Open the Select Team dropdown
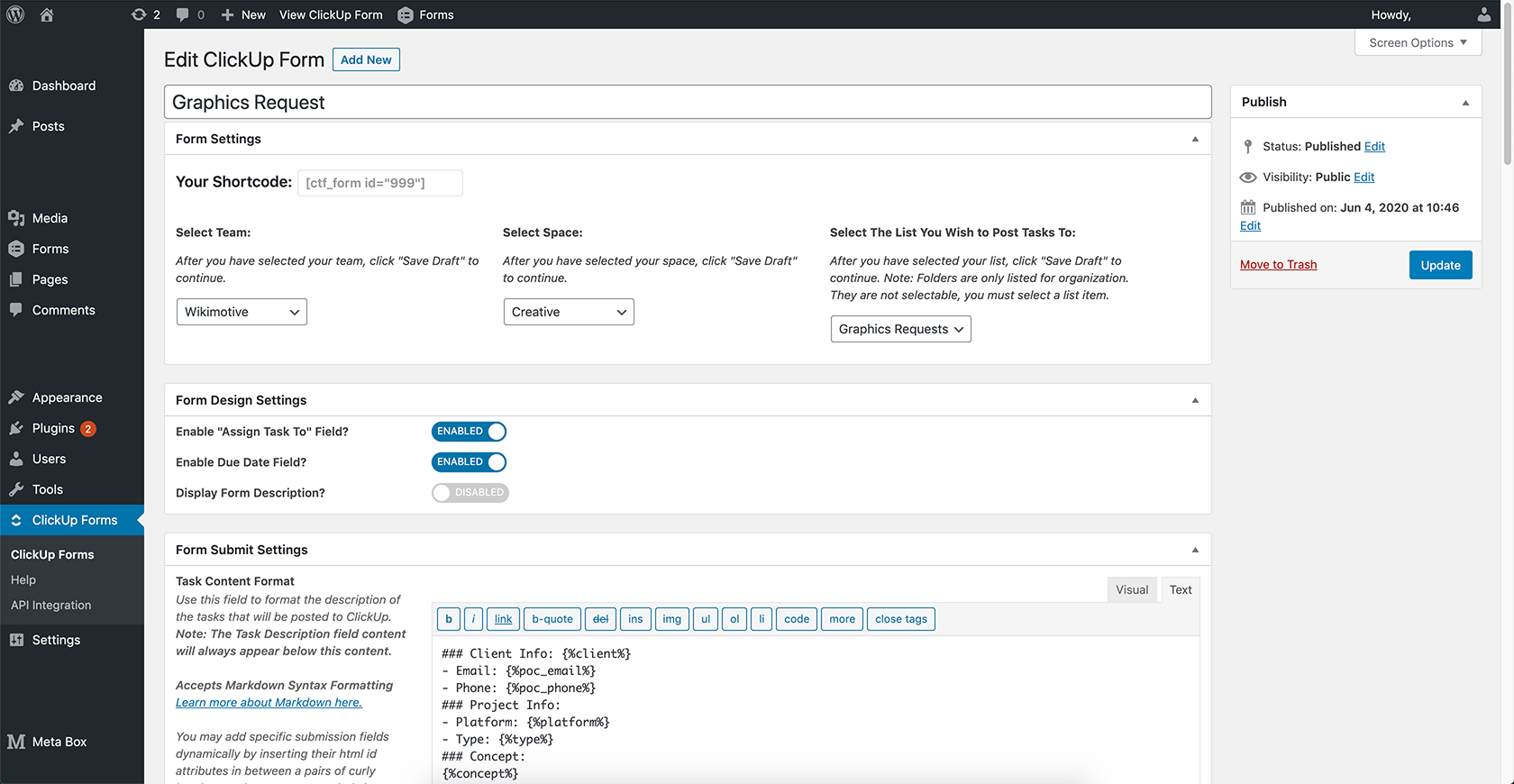The image size is (1514, 784). pos(242,312)
